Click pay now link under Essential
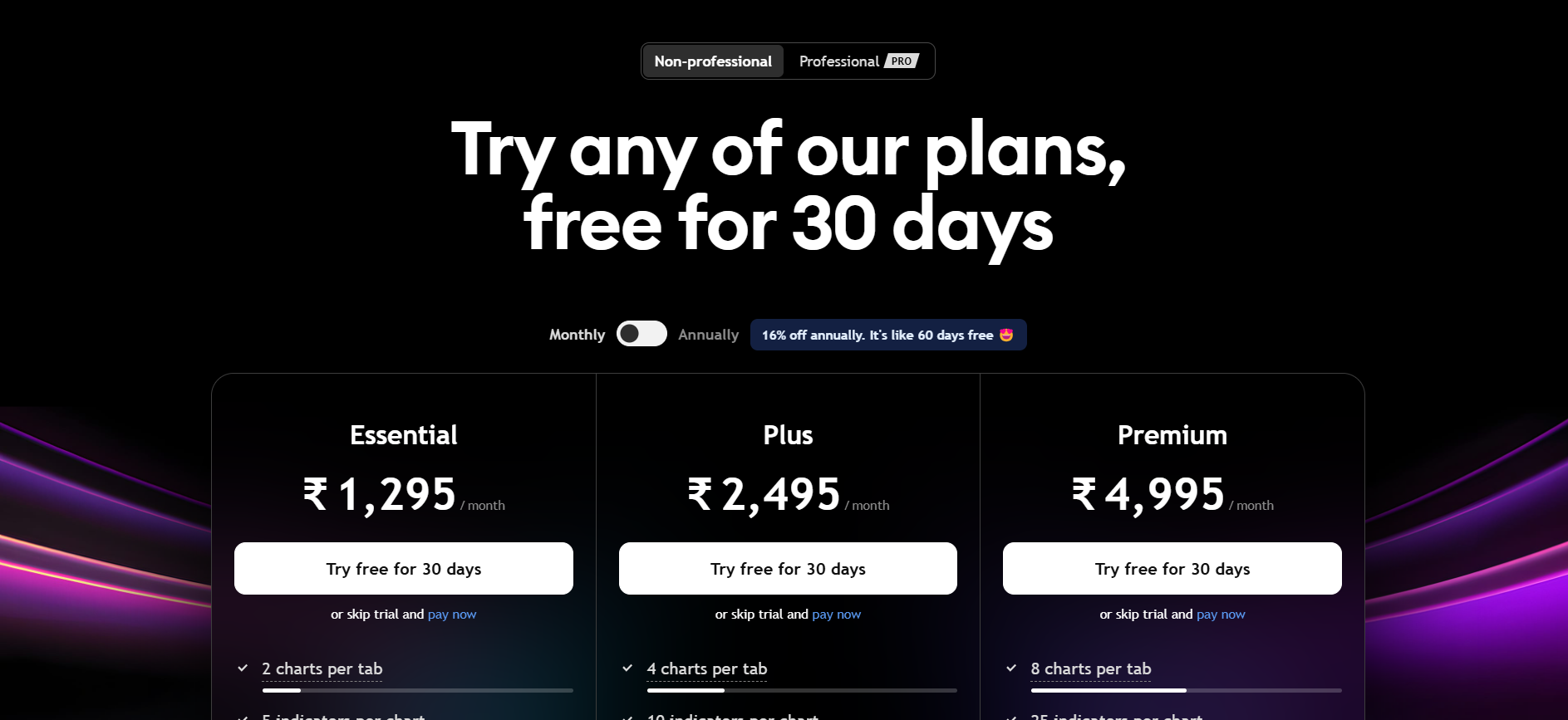Image resolution: width=1568 pixels, height=720 pixels. [452, 615]
